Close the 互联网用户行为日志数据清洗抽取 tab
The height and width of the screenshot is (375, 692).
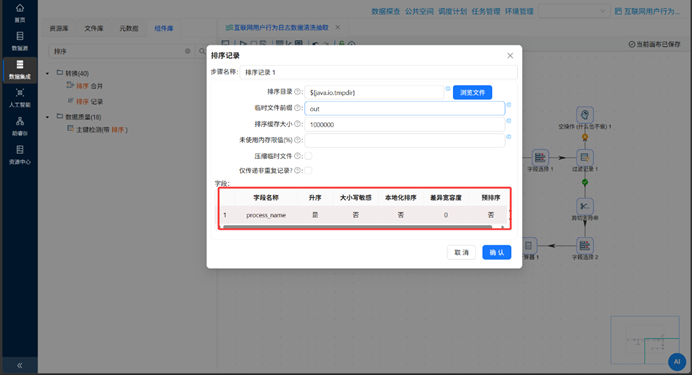pyautogui.click(x=338, y=27)
